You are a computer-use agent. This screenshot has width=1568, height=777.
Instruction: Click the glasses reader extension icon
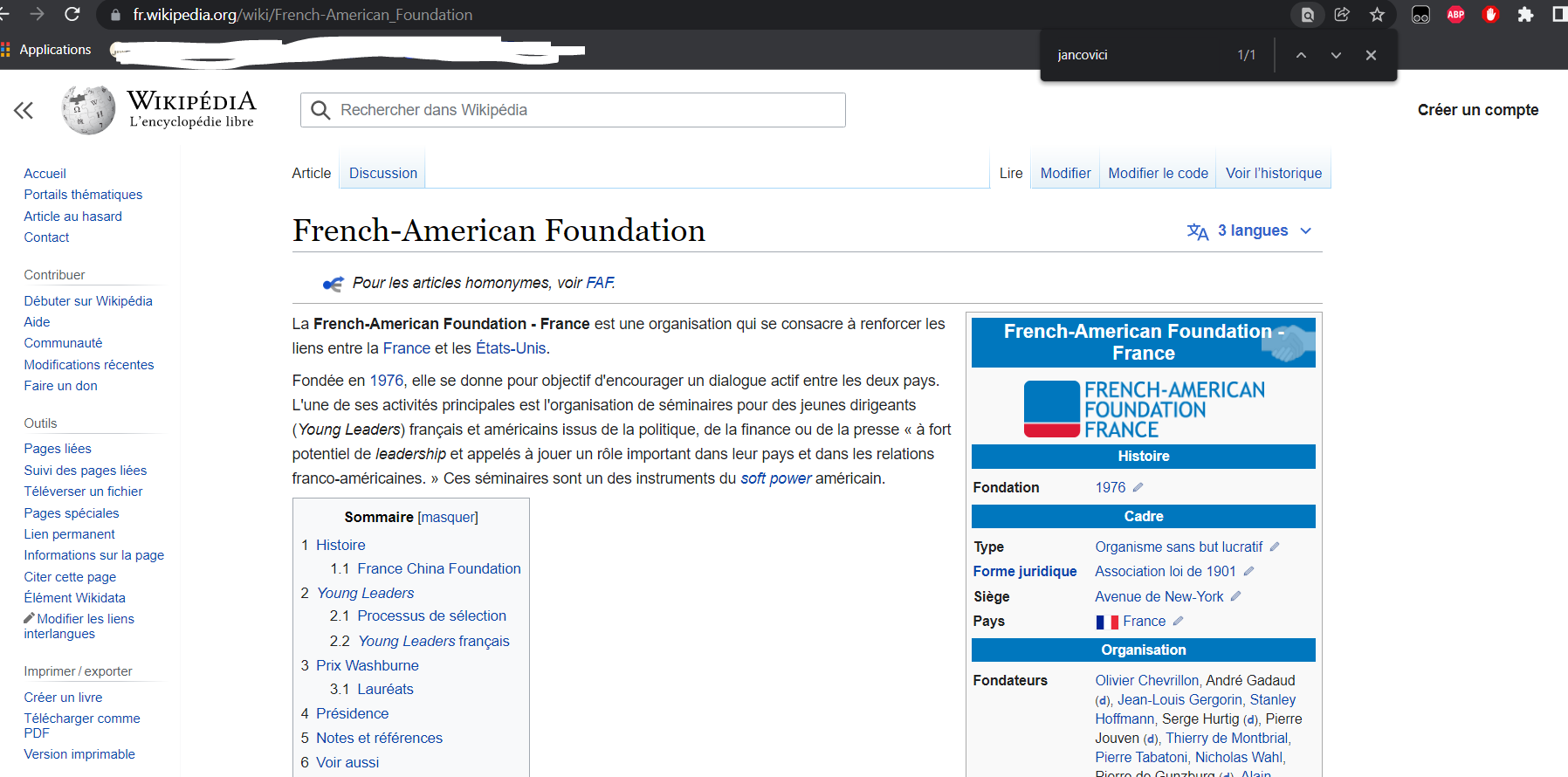click(x=1420, y=15)
